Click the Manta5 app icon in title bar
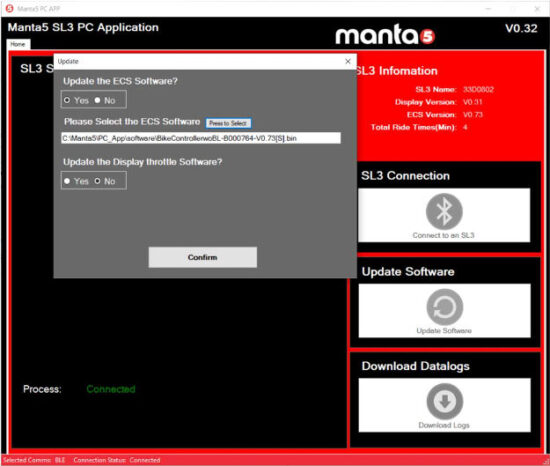550x466 pixels. click(9, 8)
